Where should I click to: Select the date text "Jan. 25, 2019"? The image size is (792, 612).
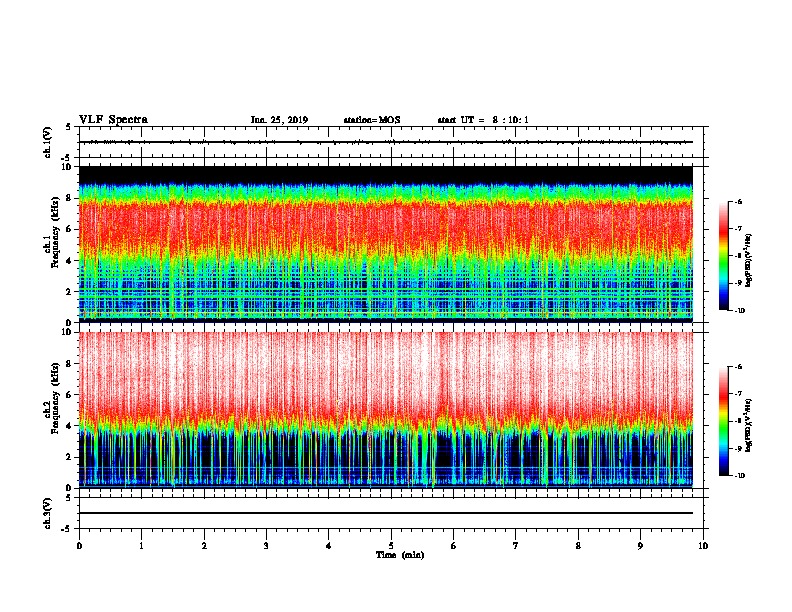tap(279, 120)
